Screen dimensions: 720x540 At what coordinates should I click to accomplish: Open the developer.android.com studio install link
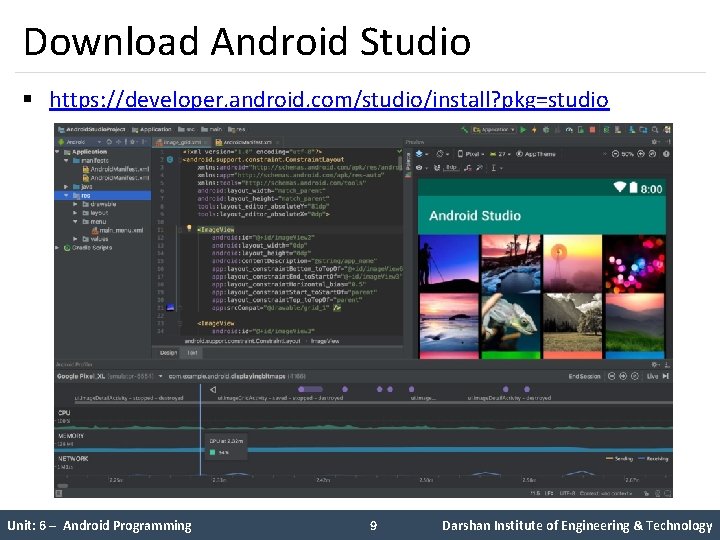point(328,100)
